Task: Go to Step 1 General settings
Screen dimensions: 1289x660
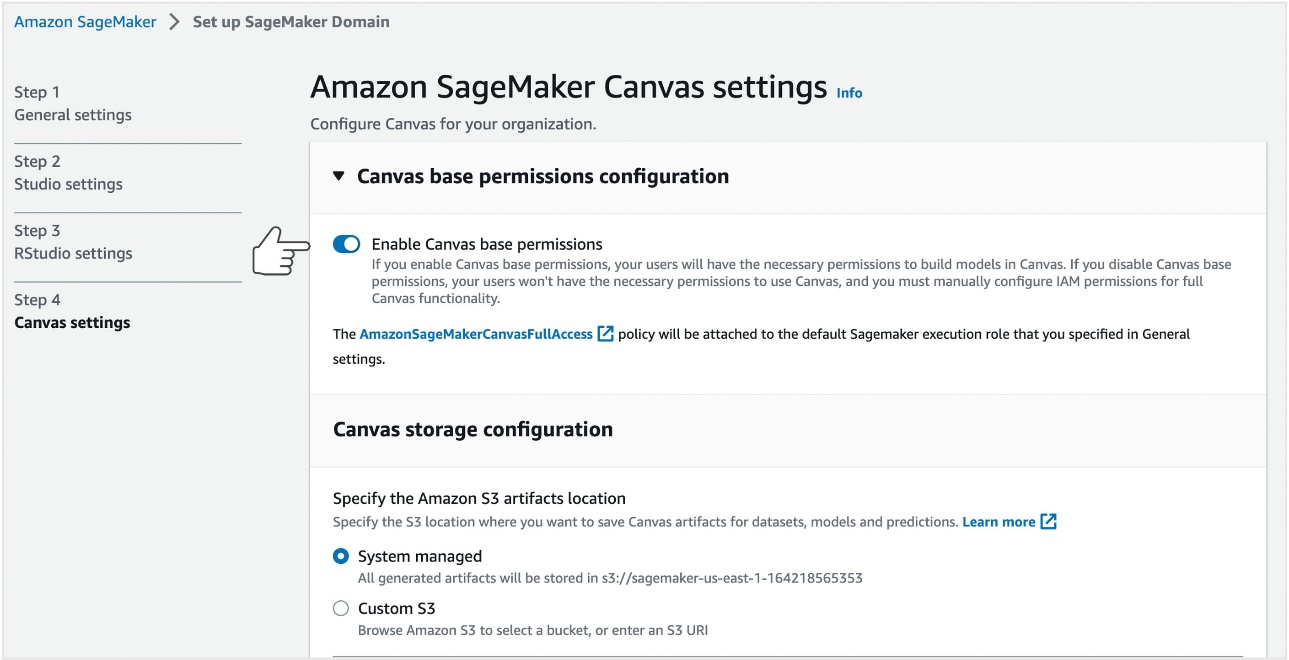Action: (73, 103)
